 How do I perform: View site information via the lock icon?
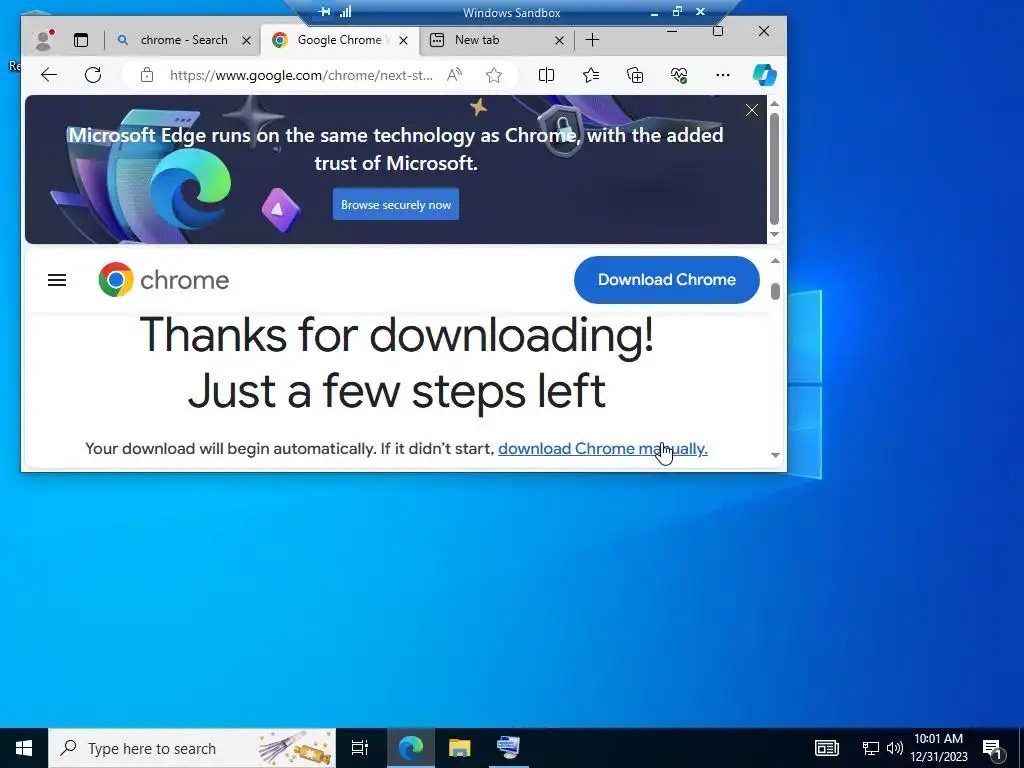tap(147, 74)
